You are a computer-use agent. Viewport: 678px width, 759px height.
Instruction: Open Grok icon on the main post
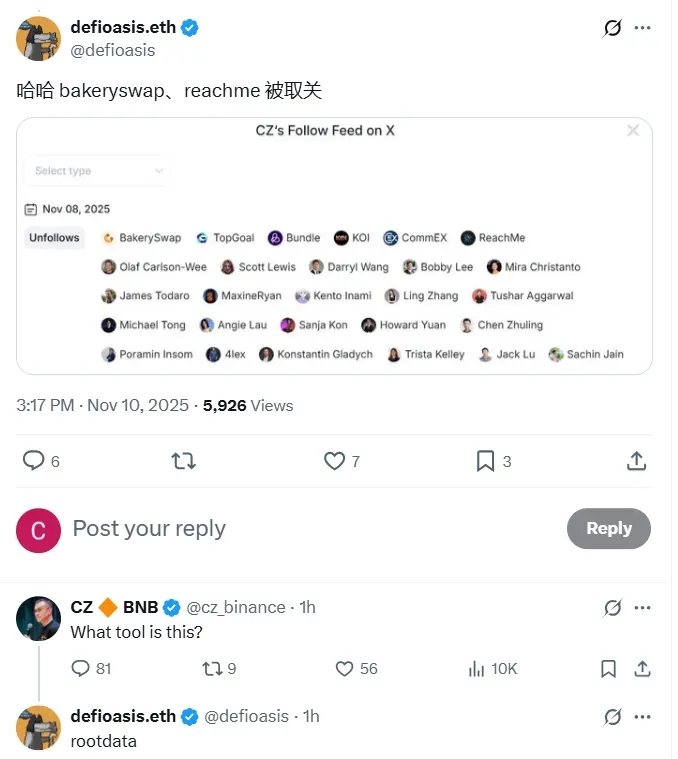tap(613, 28)
